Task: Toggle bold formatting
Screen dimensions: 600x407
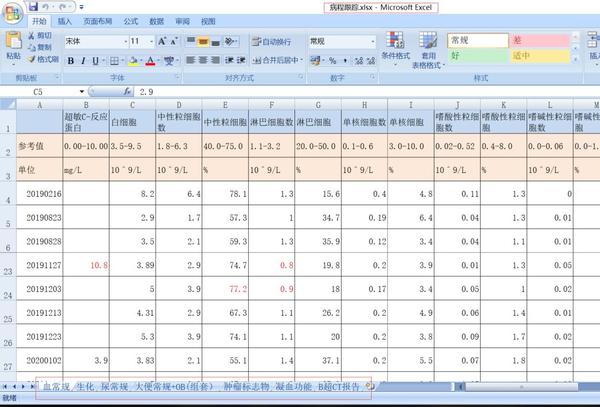Action: tap(71, 61)
